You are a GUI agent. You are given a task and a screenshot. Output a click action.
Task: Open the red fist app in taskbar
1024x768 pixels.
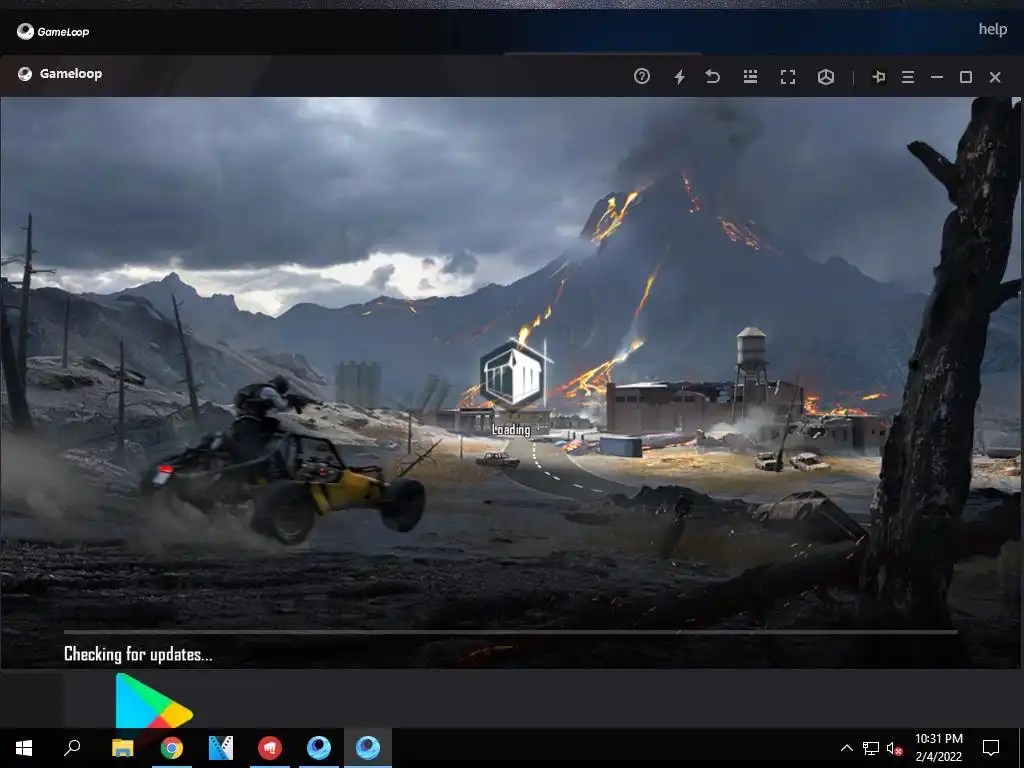[270, 748]
